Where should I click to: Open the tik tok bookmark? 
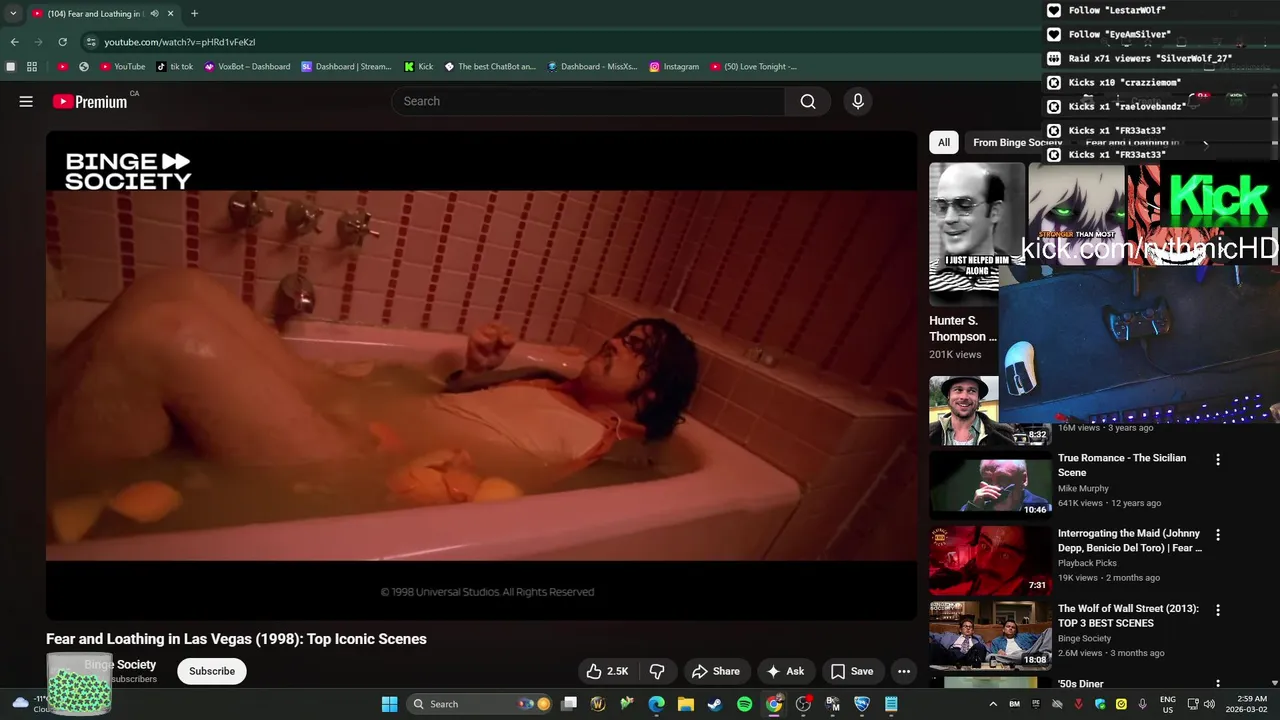tap(175, 67)
